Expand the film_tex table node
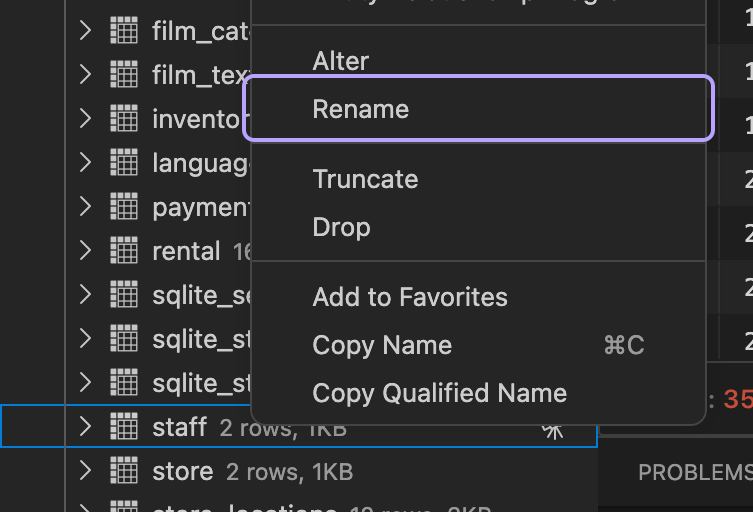Viewport: 753px width, 512px height. click(85, 74)
